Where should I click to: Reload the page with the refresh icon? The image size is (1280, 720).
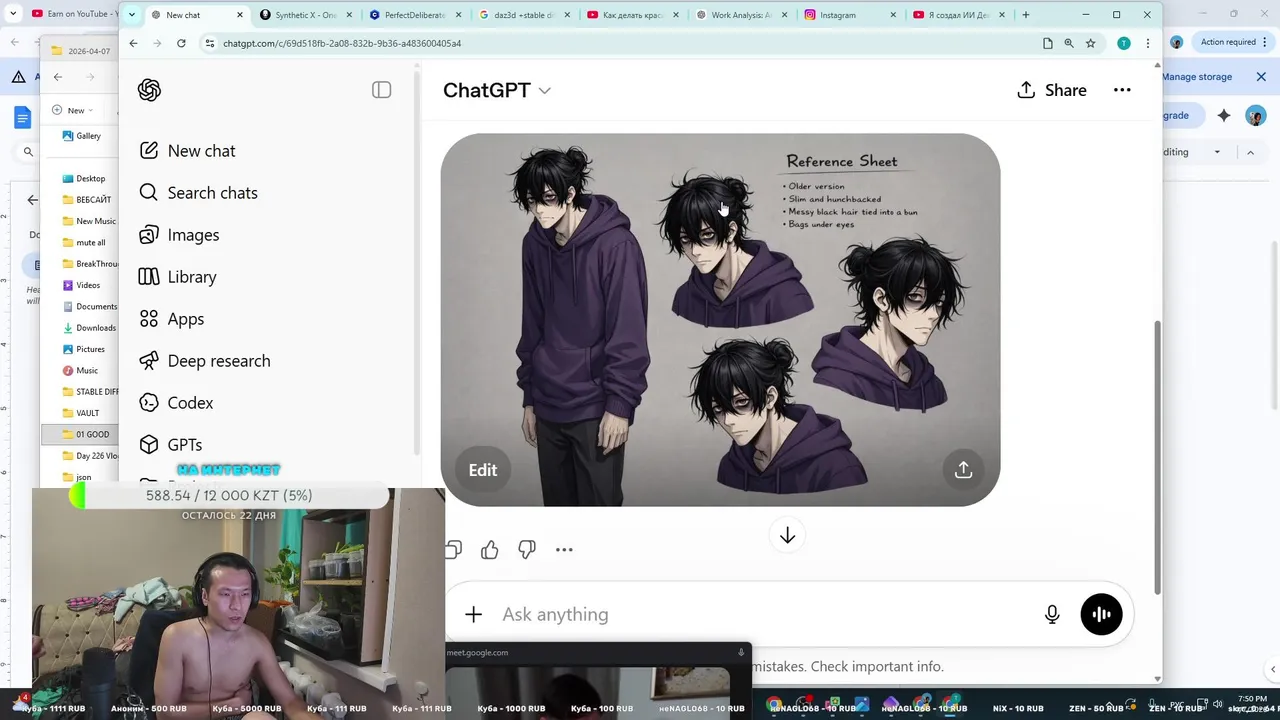click(181, 43)
